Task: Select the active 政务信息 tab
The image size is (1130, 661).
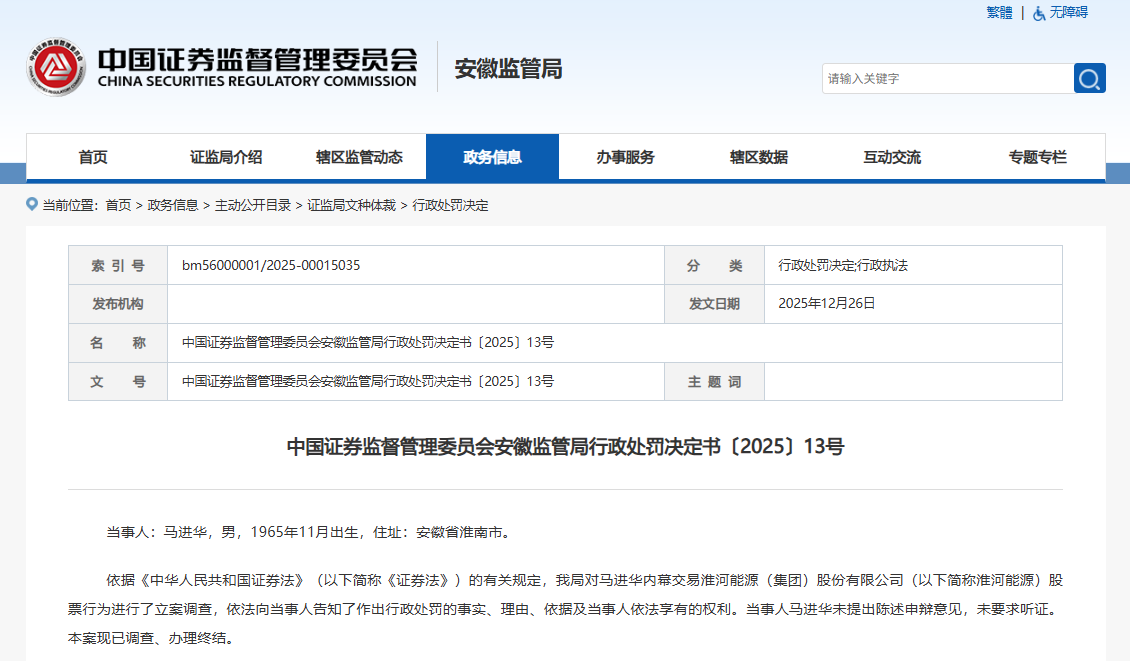Action: pos(494,156)
